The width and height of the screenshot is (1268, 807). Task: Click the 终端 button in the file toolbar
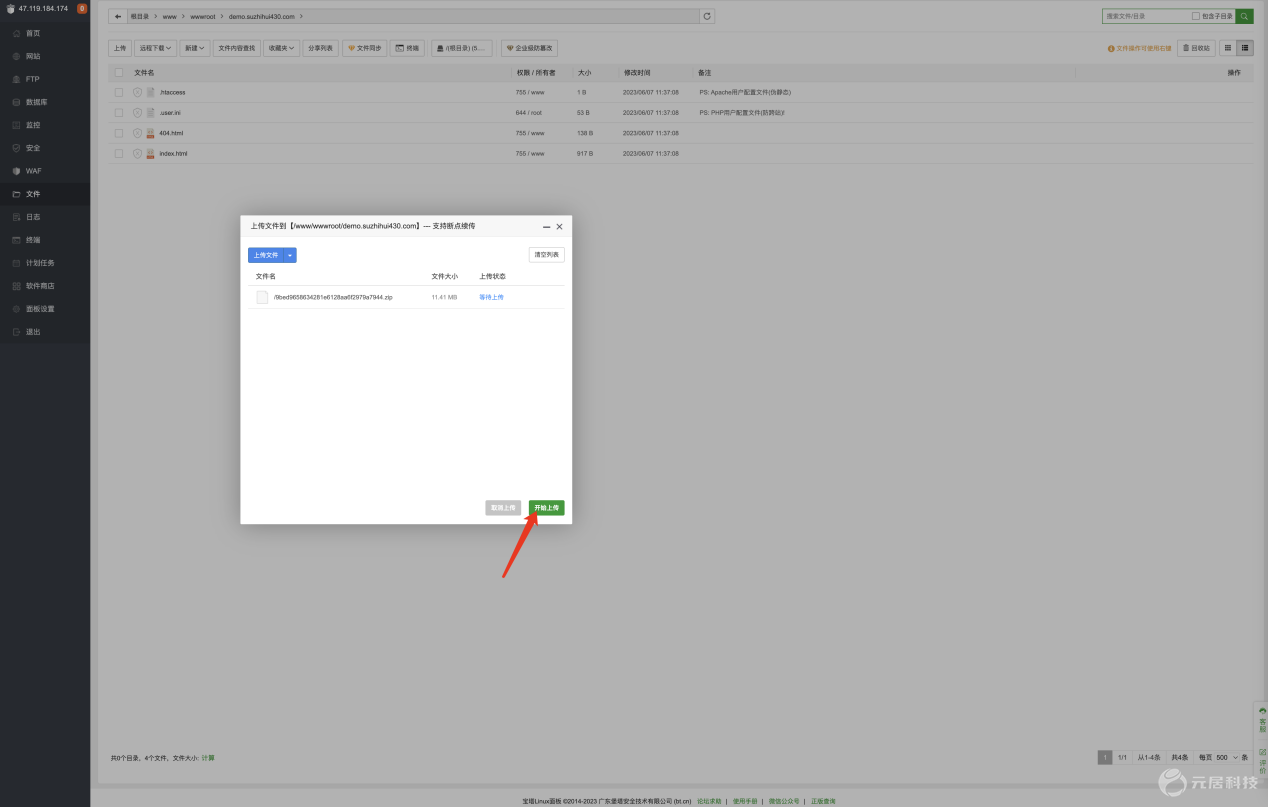click(408, 48)
